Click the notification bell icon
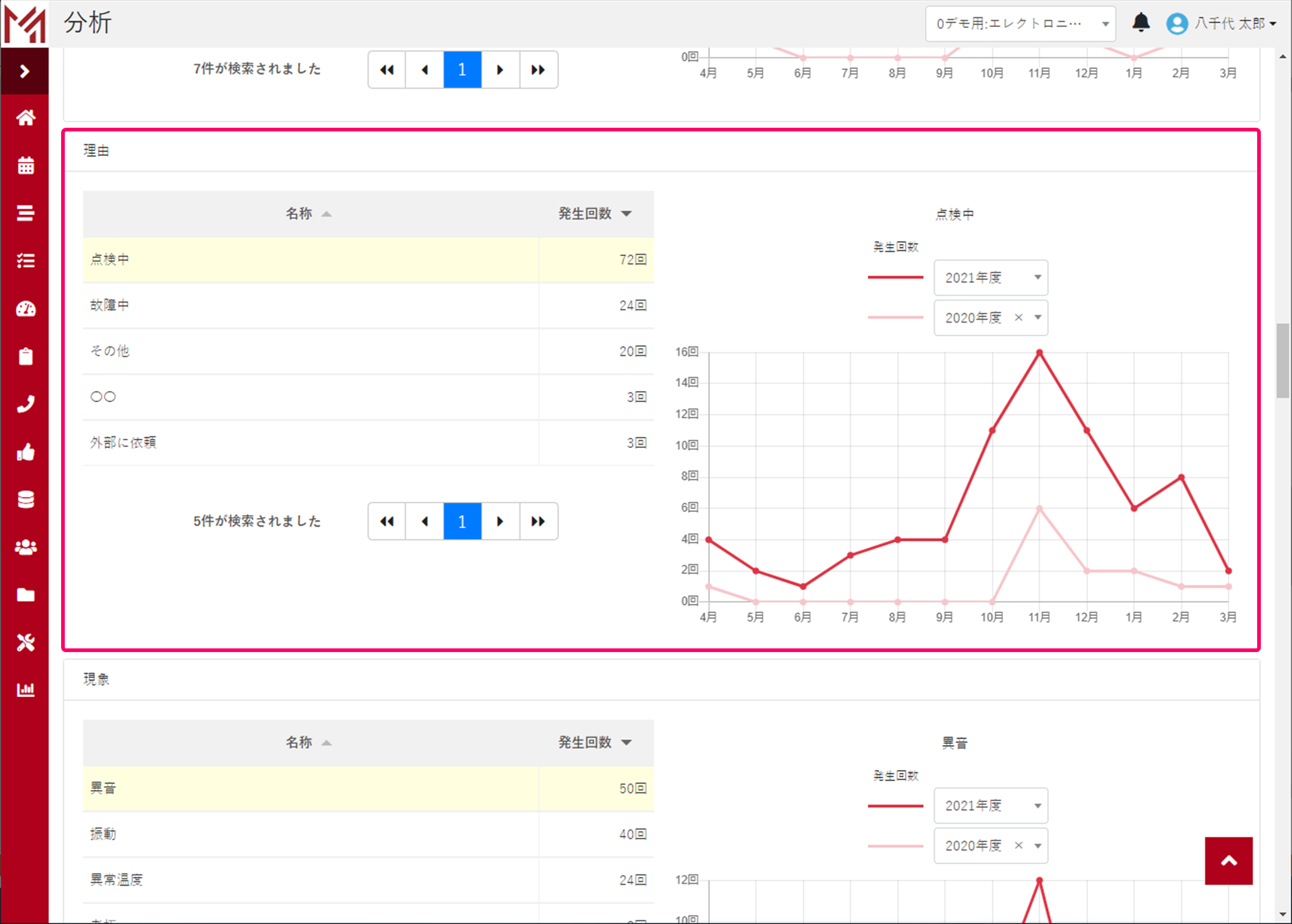 [x=1140, y=23]
